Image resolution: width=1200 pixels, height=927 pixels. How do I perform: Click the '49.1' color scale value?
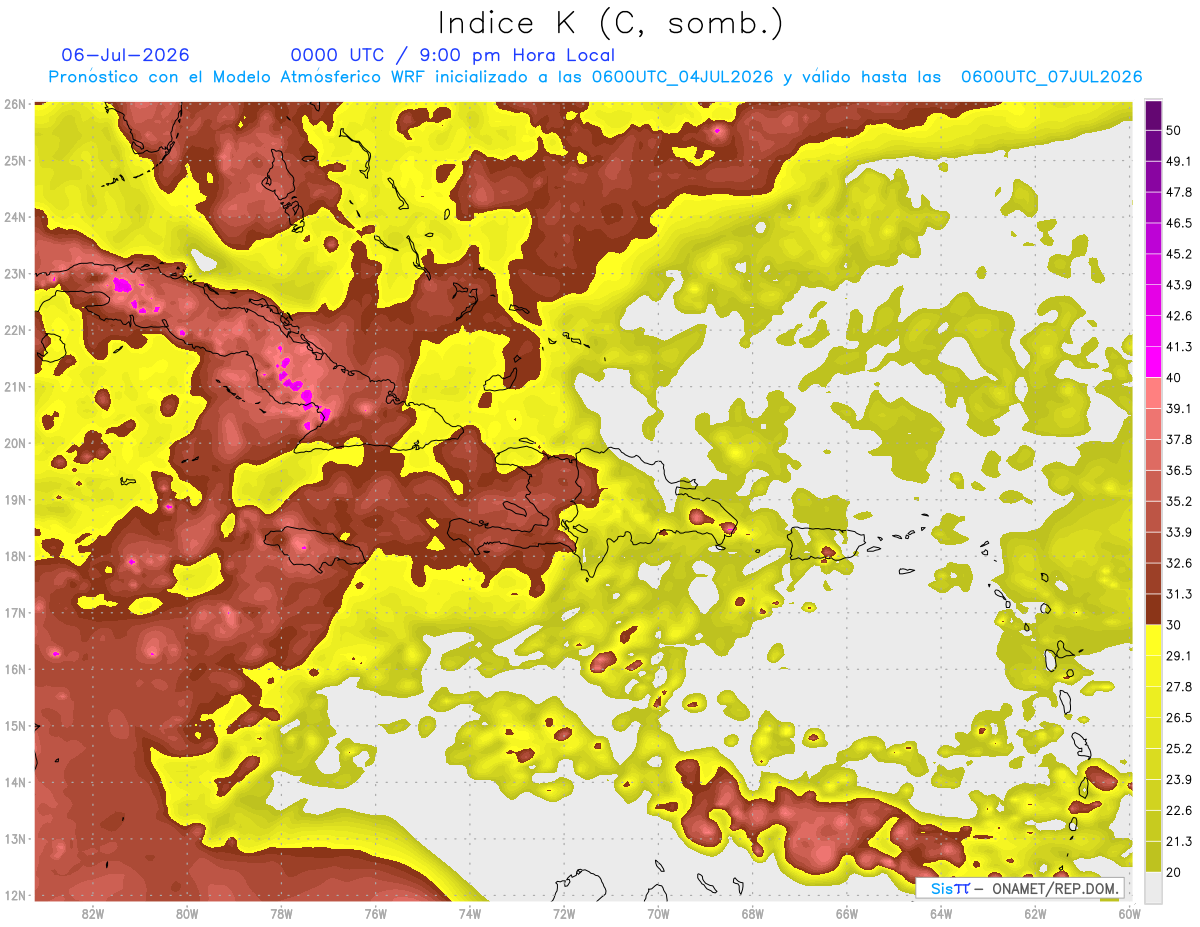pos(1179,161)
